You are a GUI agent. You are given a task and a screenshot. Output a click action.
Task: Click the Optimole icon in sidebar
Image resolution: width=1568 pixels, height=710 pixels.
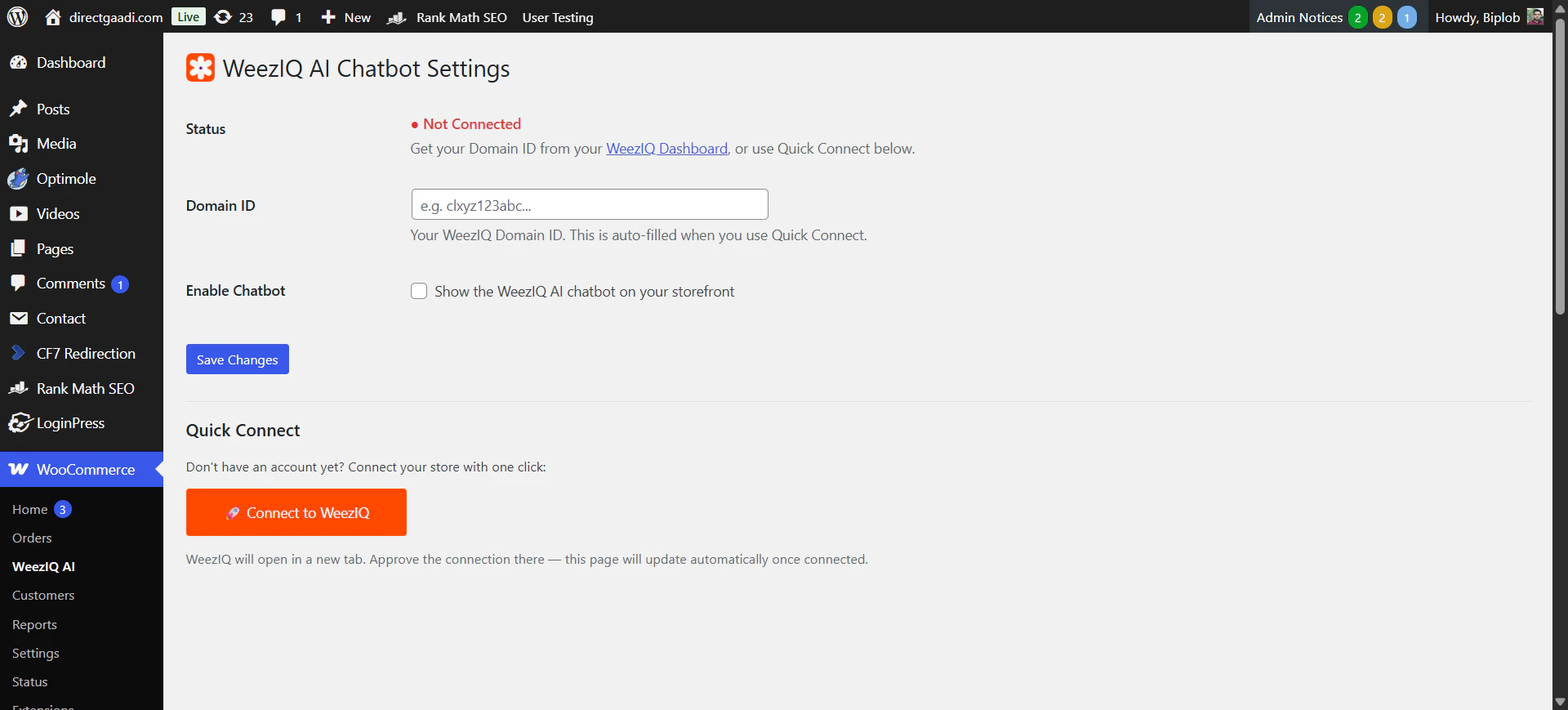(19, 179)
